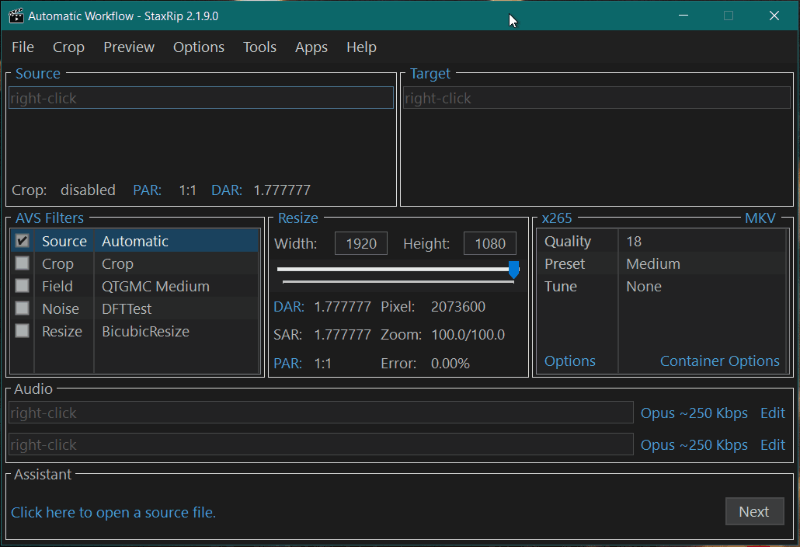Open the MKV container link
Screen dimensions: 800x547
(760, 218)
